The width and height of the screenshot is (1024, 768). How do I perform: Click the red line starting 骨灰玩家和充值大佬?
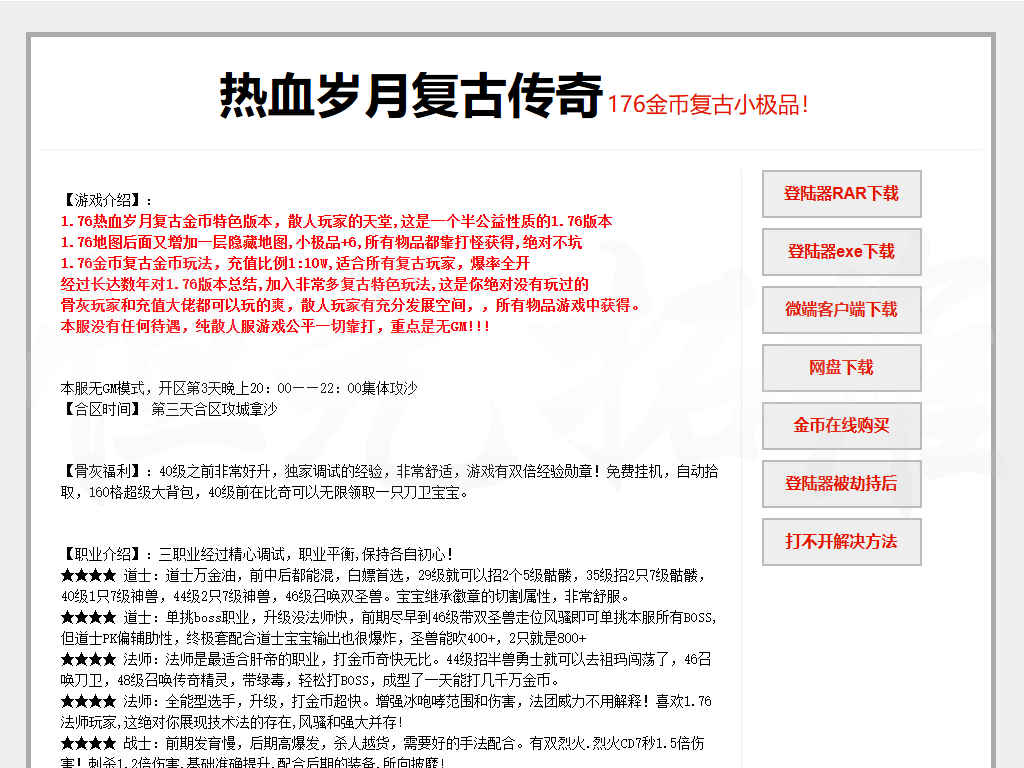351,305
